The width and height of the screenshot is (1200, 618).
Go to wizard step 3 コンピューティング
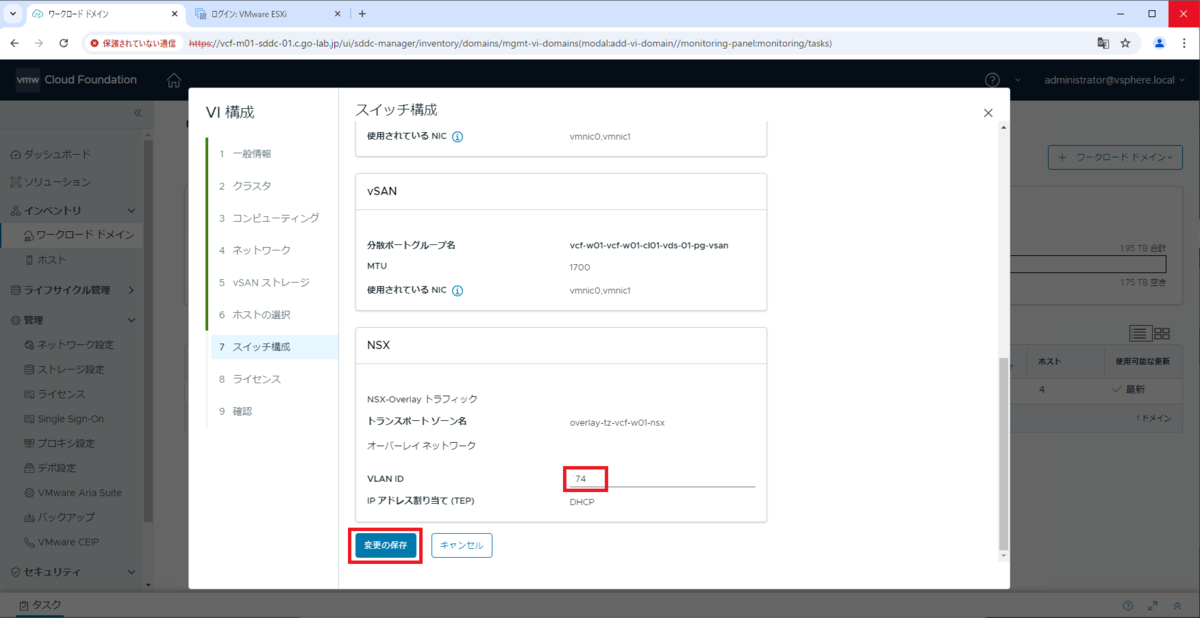point(272,218)
